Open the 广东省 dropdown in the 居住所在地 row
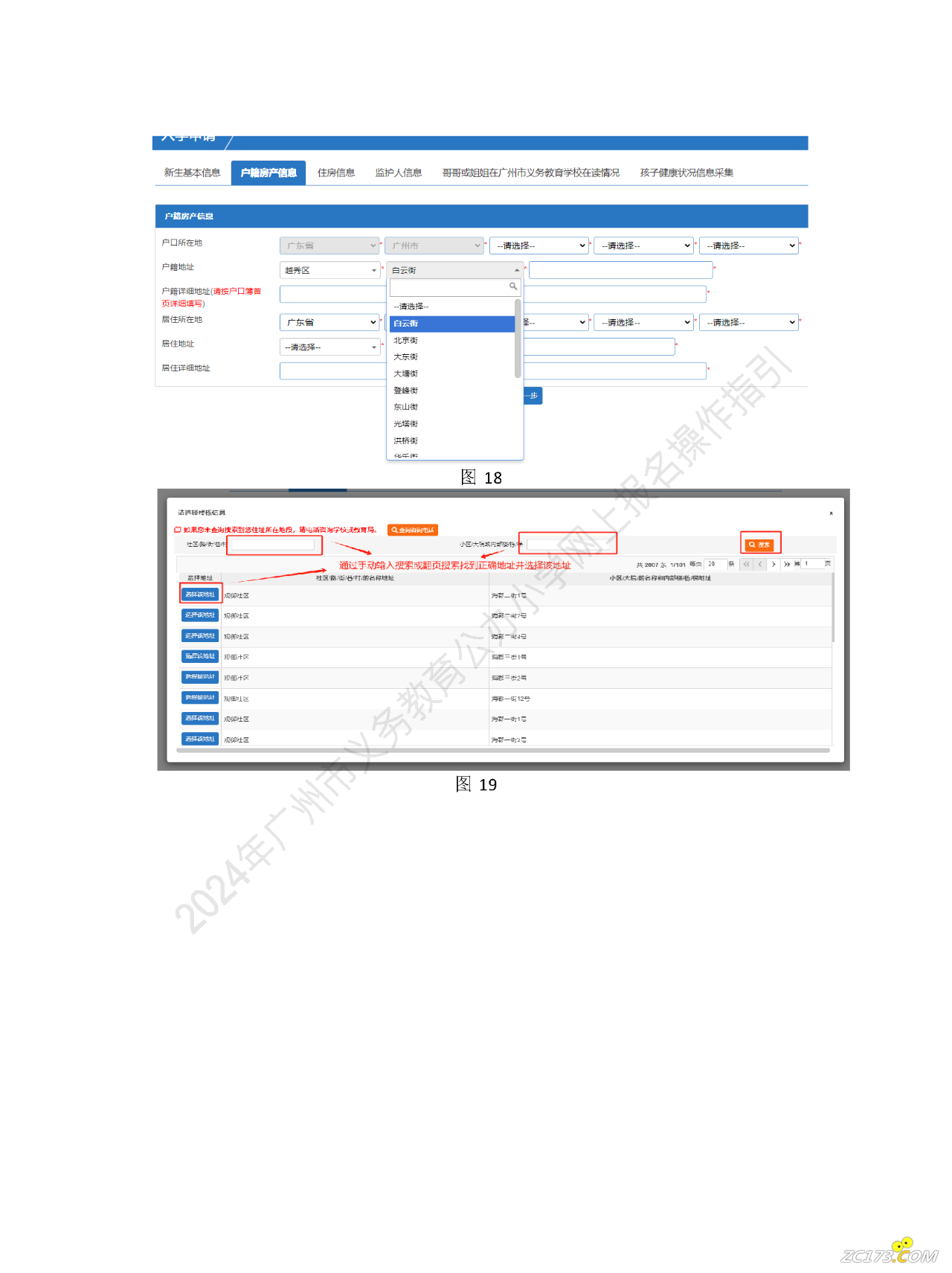 (x=330, y=322)
